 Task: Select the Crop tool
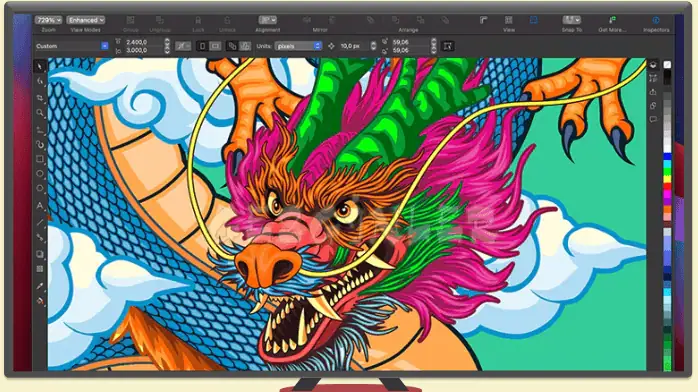click(40, 97)
